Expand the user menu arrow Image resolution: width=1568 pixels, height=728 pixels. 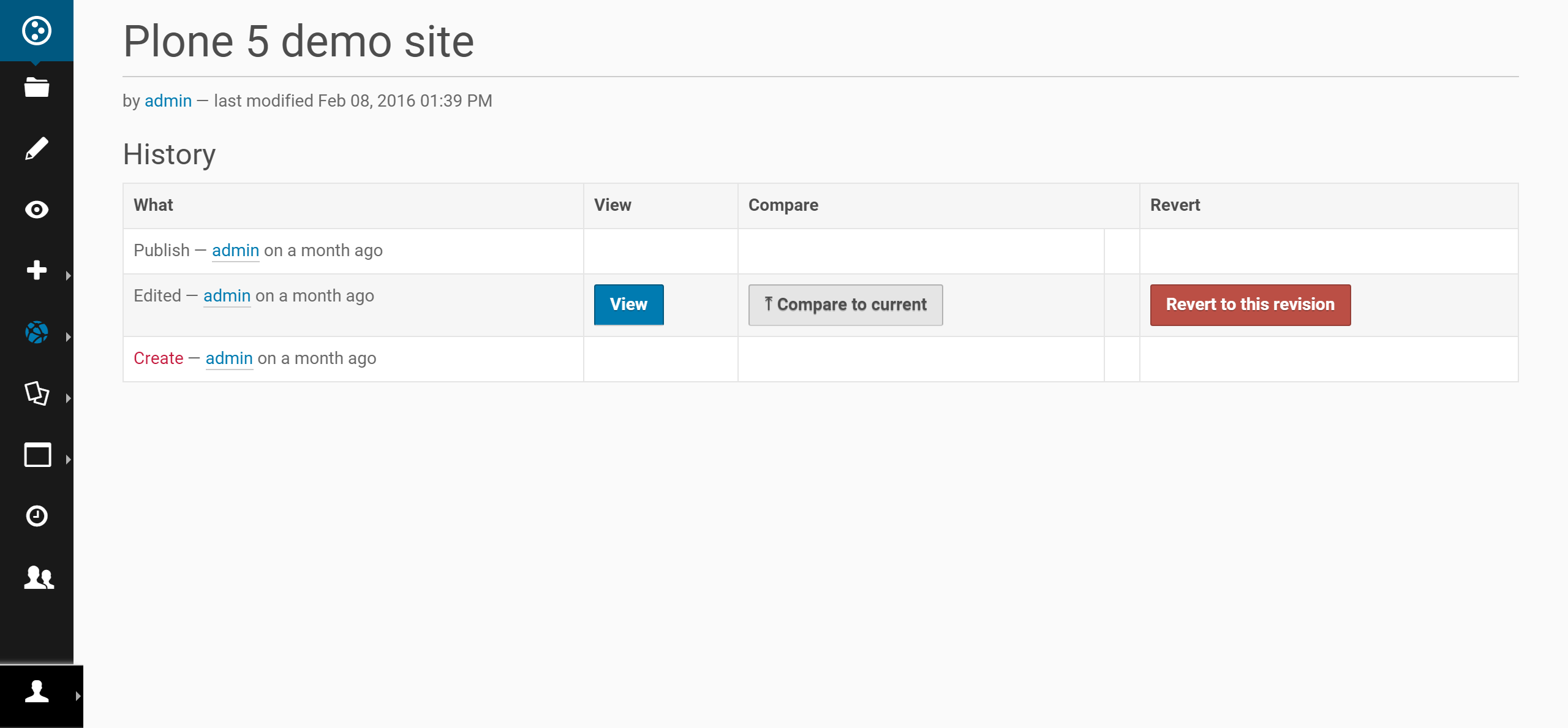click(x=78, y=696)
